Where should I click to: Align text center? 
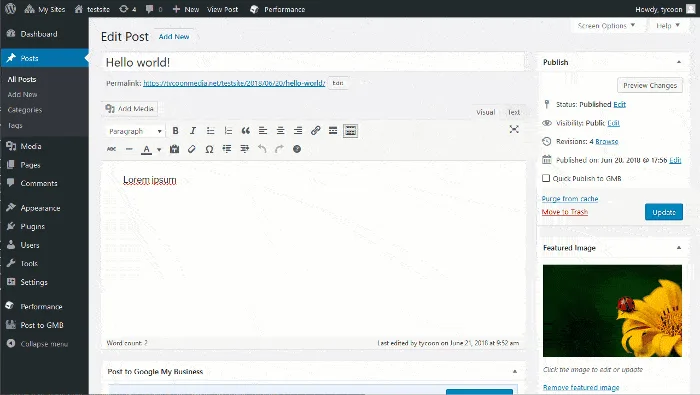280,131
